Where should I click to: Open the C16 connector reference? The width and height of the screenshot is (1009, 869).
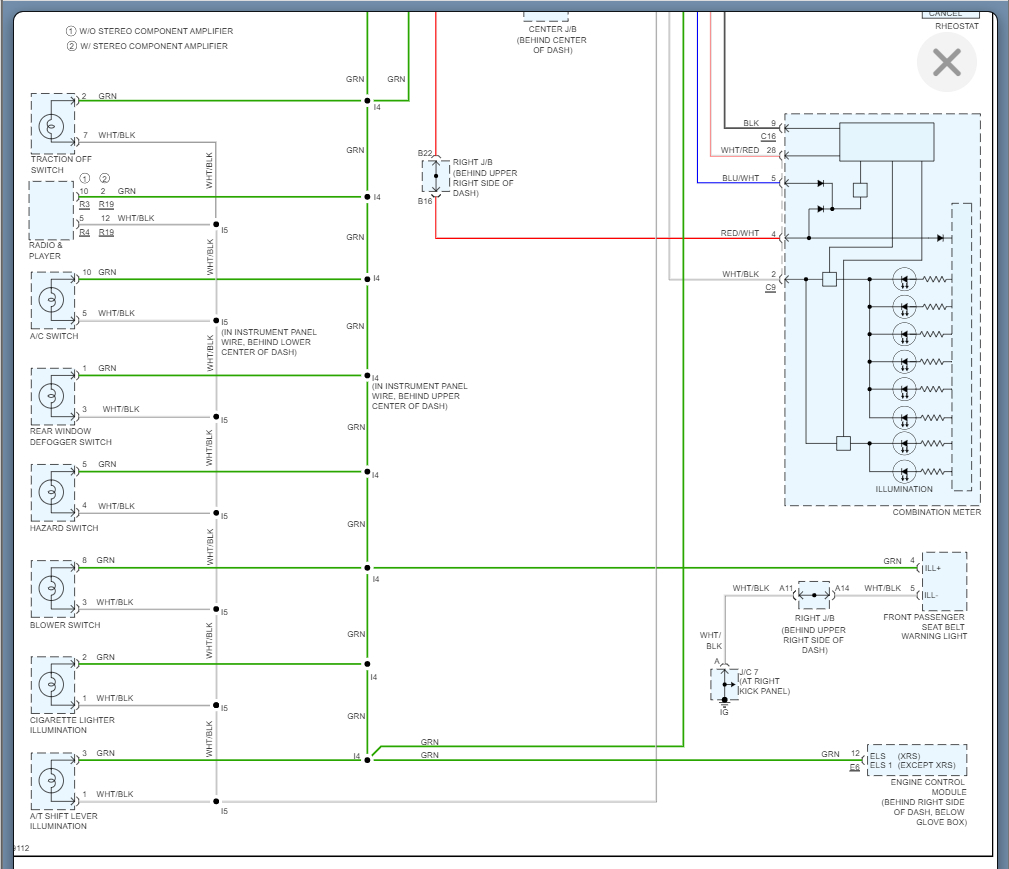pyautogui.click(x=768, y=136)
